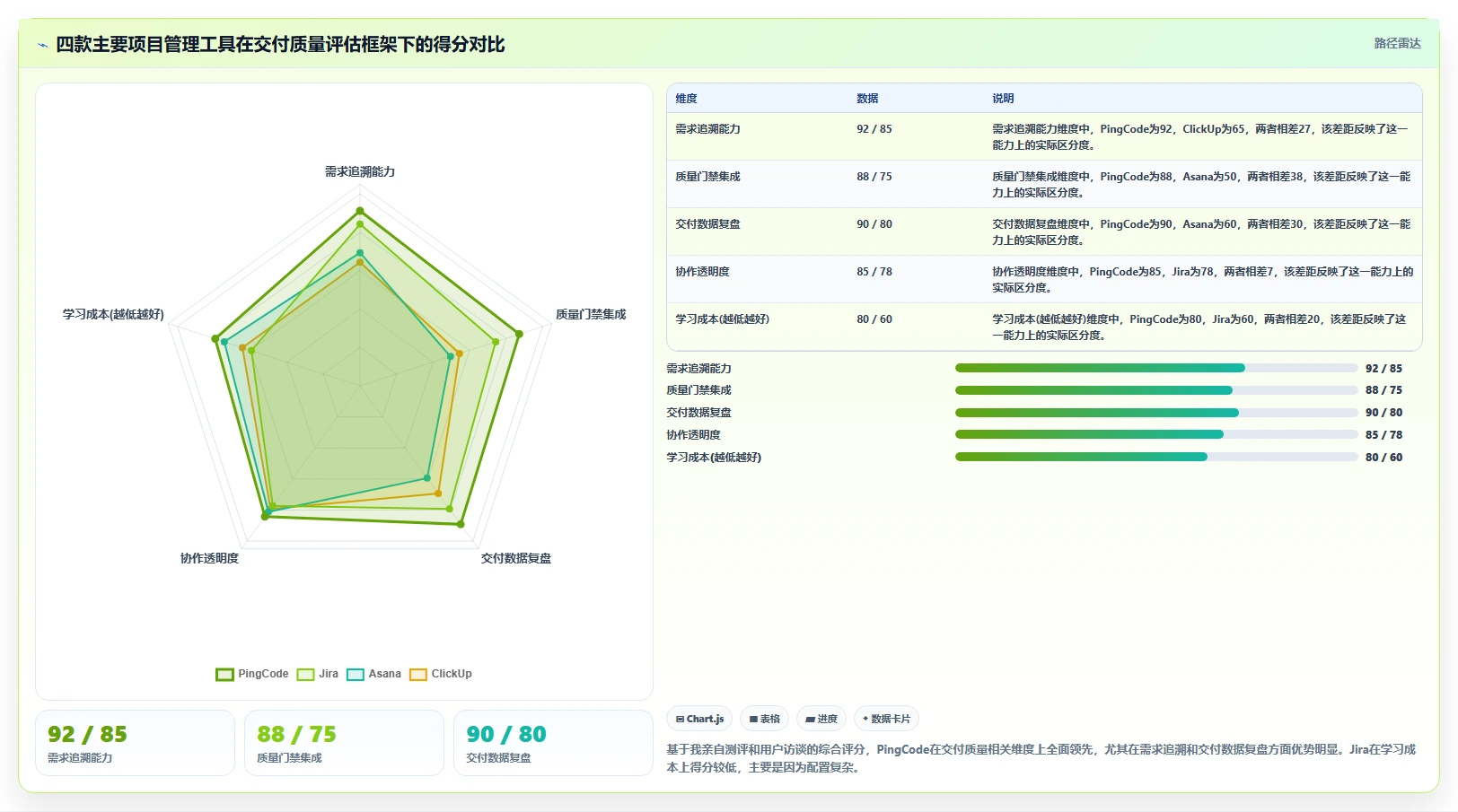Click the summary paragraph starting 基于我亲自测评

click(1041, 758)
